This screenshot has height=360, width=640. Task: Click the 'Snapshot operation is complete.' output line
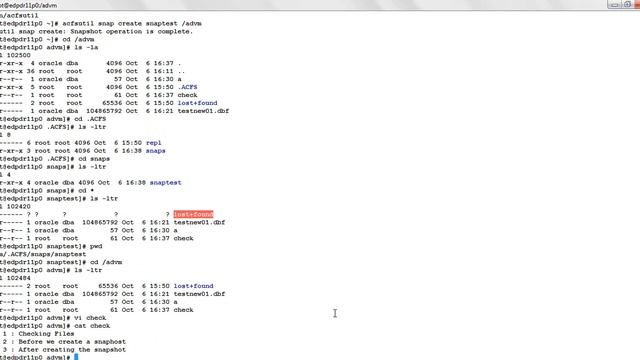131,31
